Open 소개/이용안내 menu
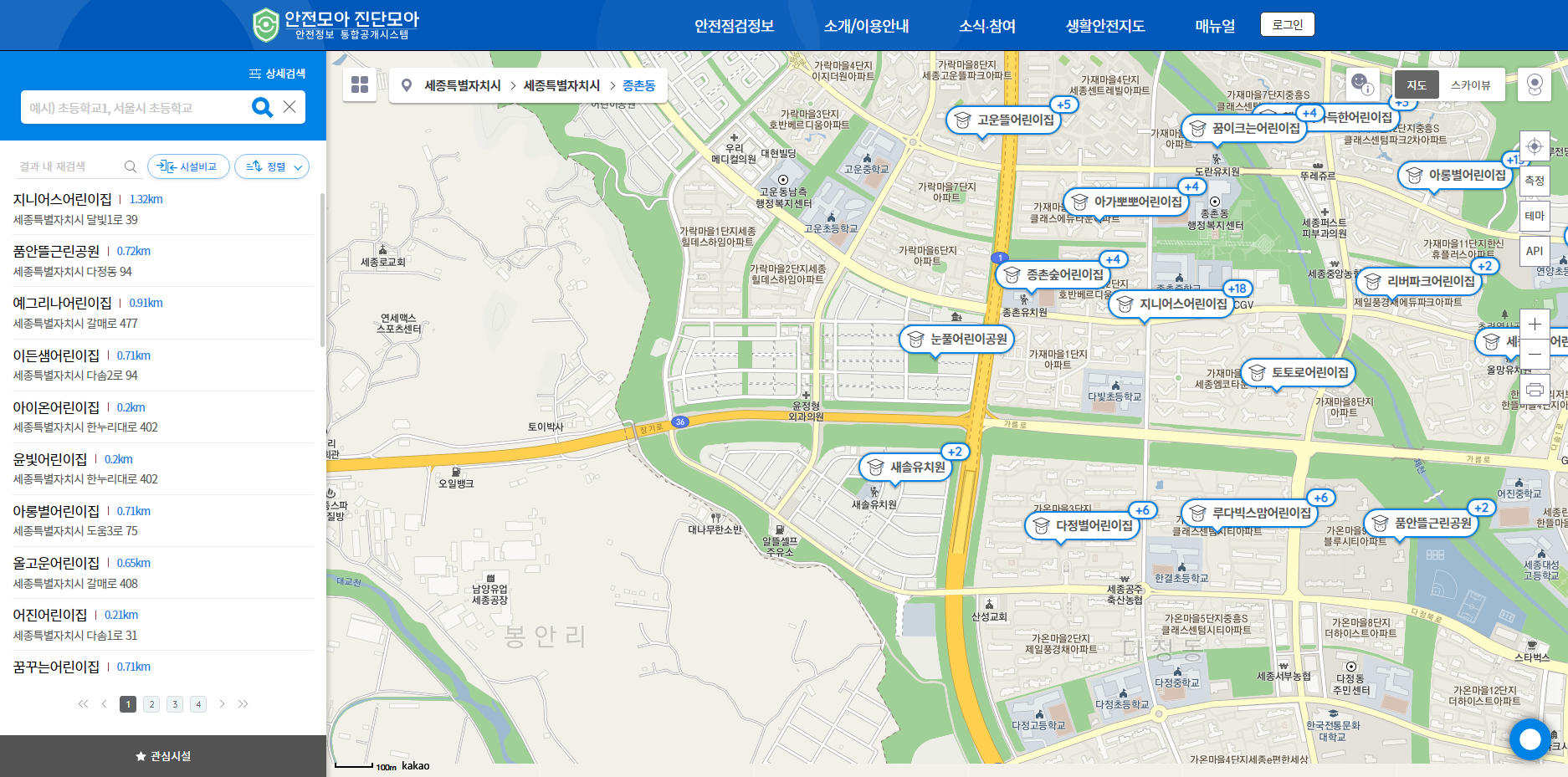1568x777 pixels. [866, 26]
